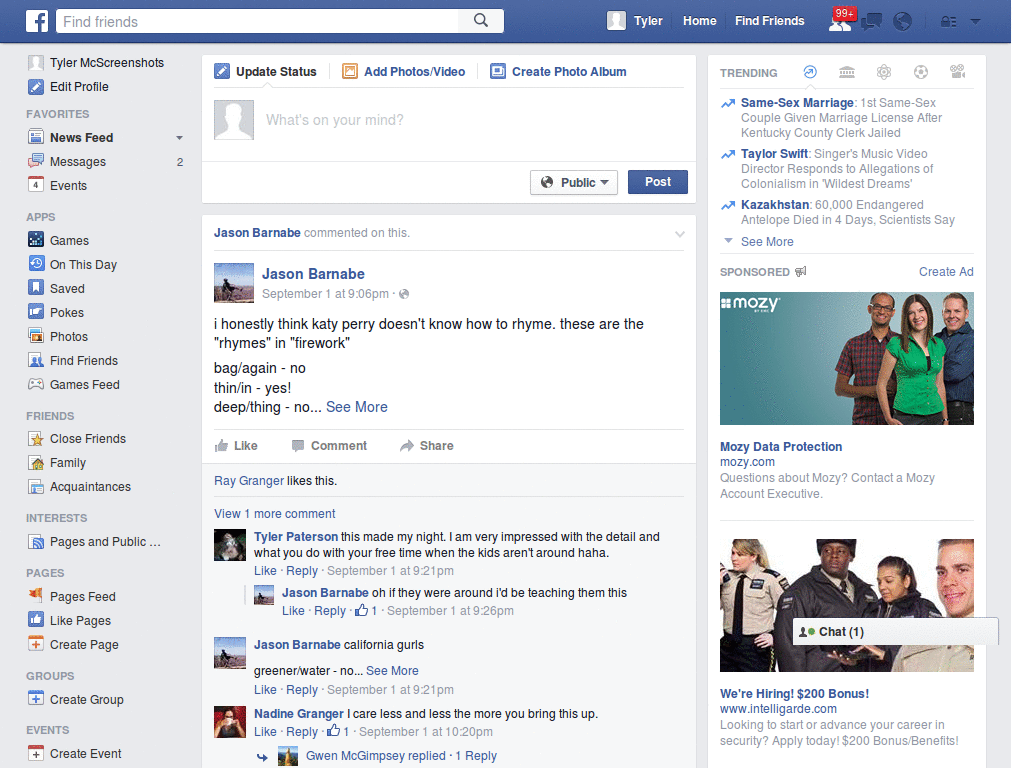Click the Games icon in Apps sidebar

coord(36,240)
